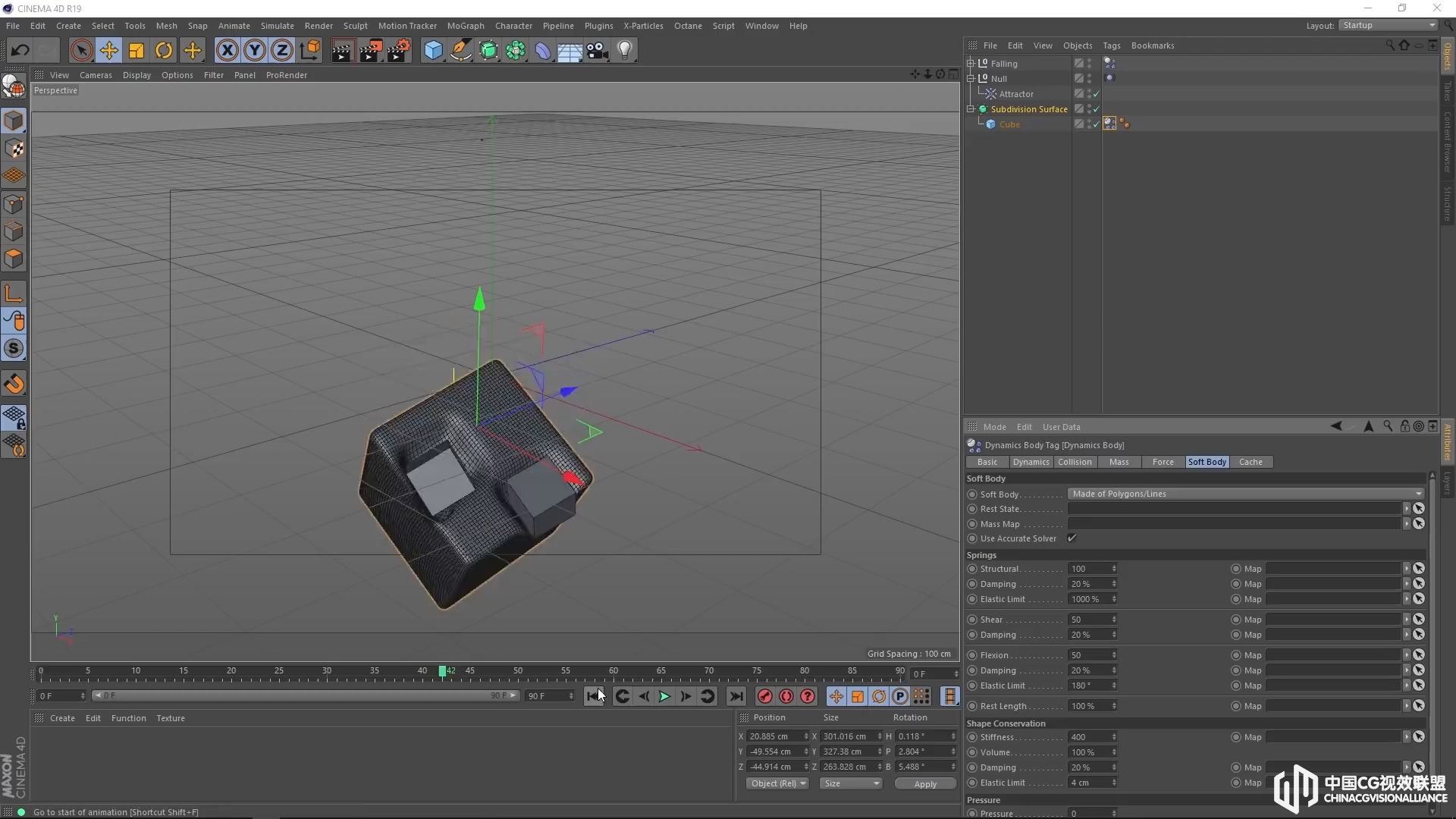Toggle Y axis lock
The width and height of the screenshot is (1456, 819).
click(x=255, y=51)
